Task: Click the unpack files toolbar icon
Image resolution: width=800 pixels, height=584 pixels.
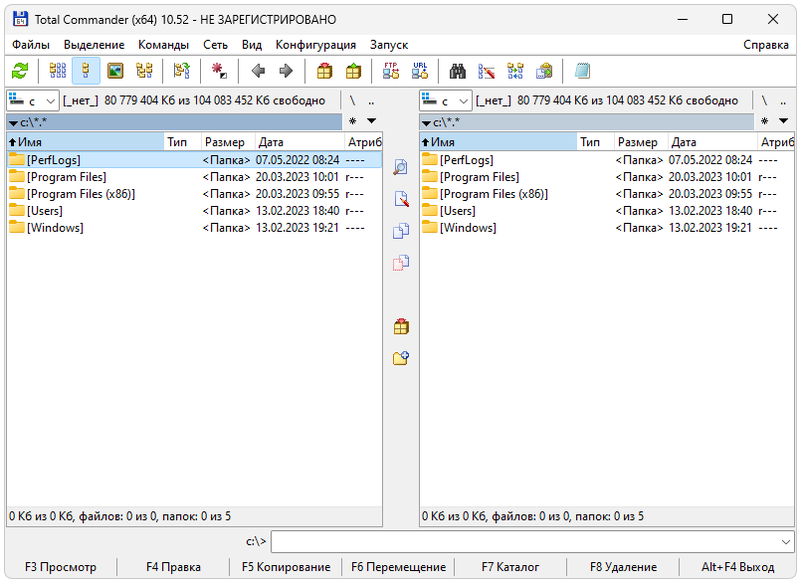Action: point(353,71)
